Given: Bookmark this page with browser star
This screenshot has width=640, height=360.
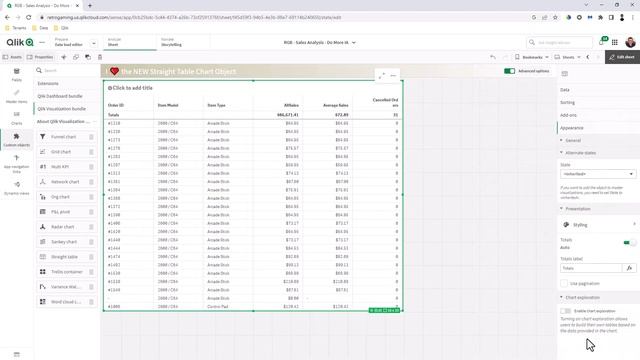Looking at the screenshot, I should [555, 18].
